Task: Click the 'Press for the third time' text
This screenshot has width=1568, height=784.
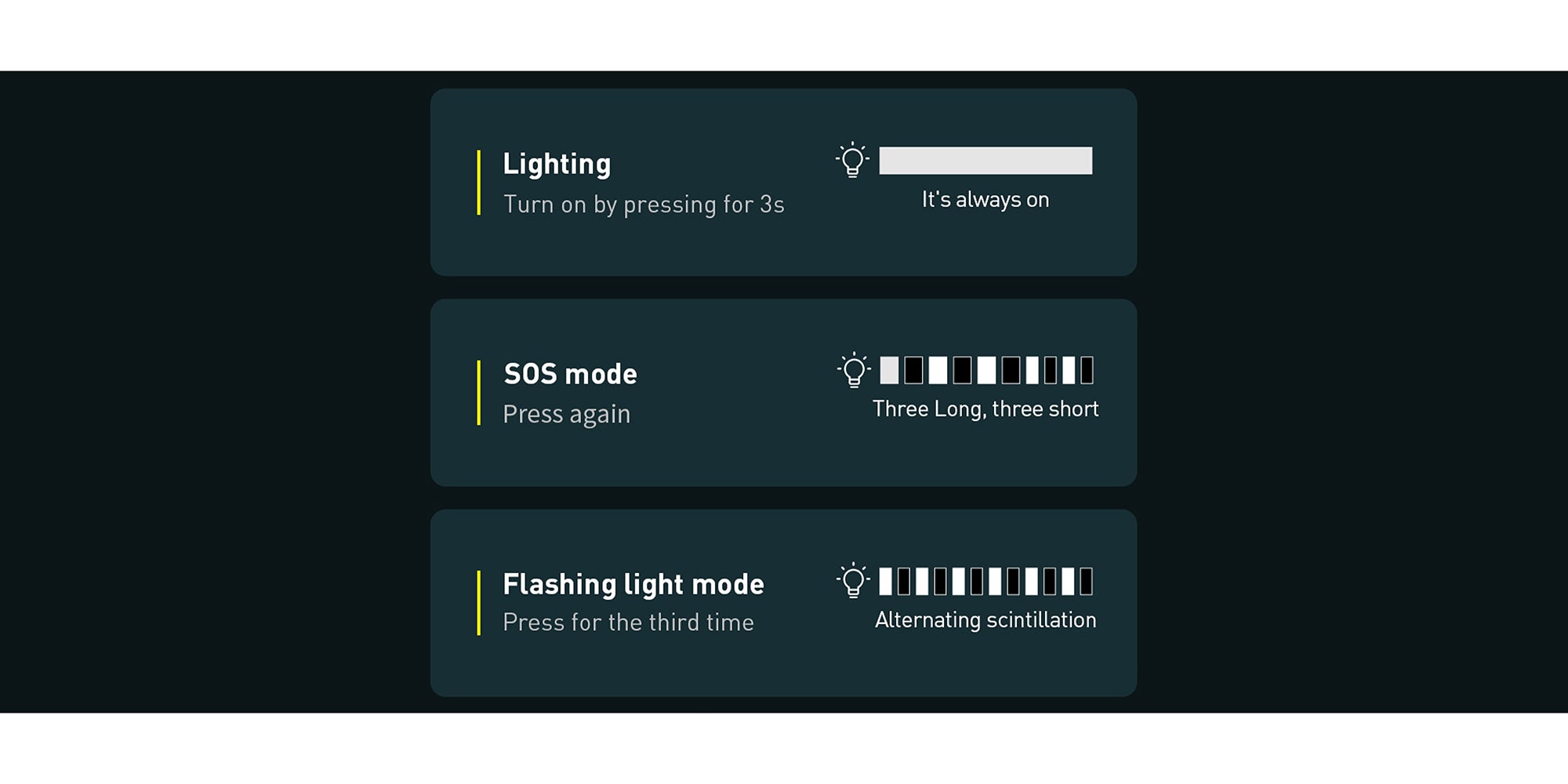Action: pyautogui.click(x=628, y=622)
